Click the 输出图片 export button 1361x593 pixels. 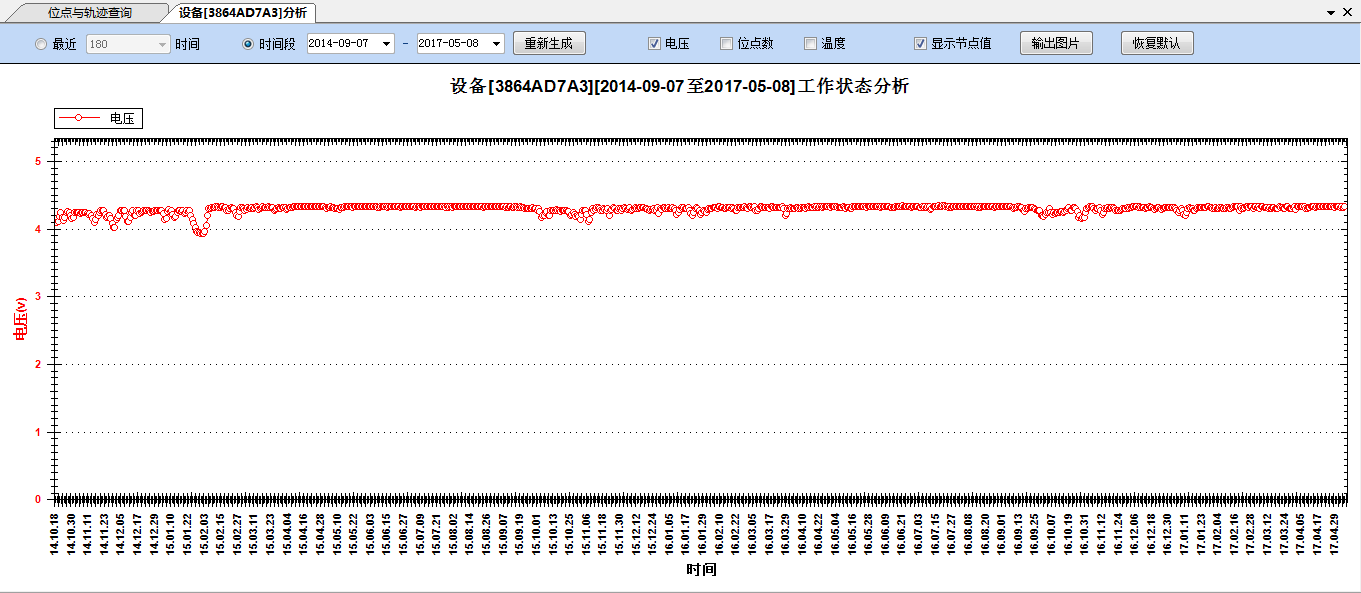point(1055,44)
